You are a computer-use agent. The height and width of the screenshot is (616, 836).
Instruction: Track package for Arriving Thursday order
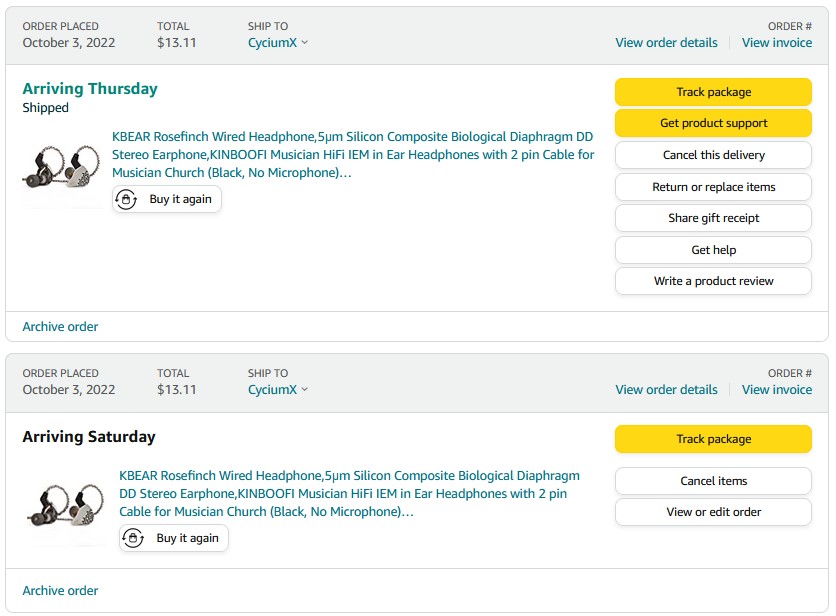[x=713, y=92]
